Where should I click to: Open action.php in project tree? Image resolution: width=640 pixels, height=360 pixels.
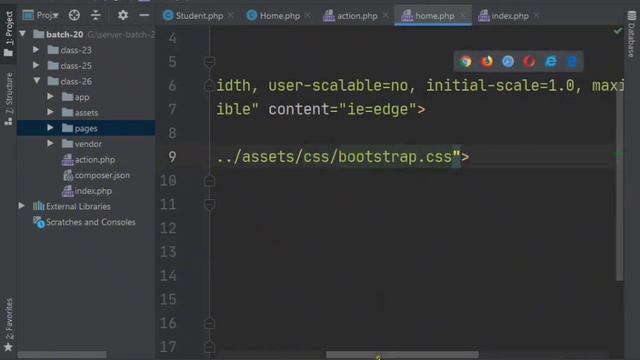pyautogui.click(x=86, y=160)
